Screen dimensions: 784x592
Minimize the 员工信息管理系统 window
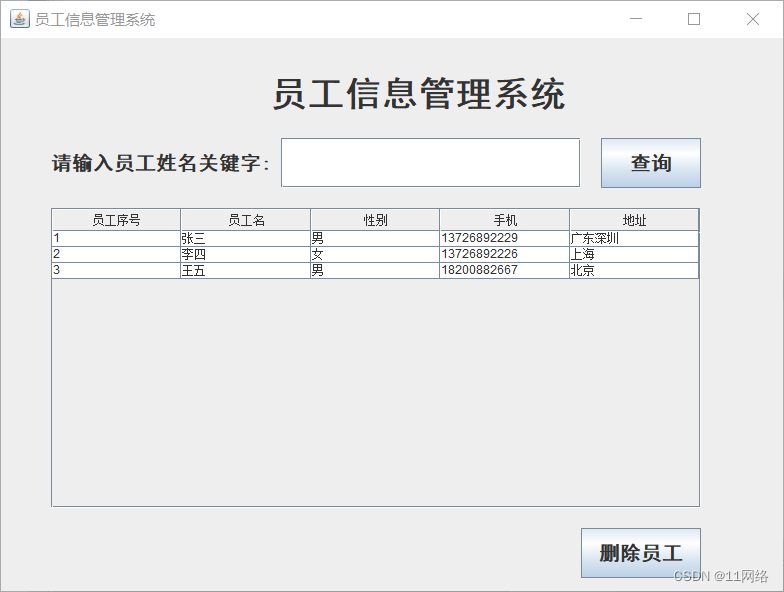click(636, 19)
